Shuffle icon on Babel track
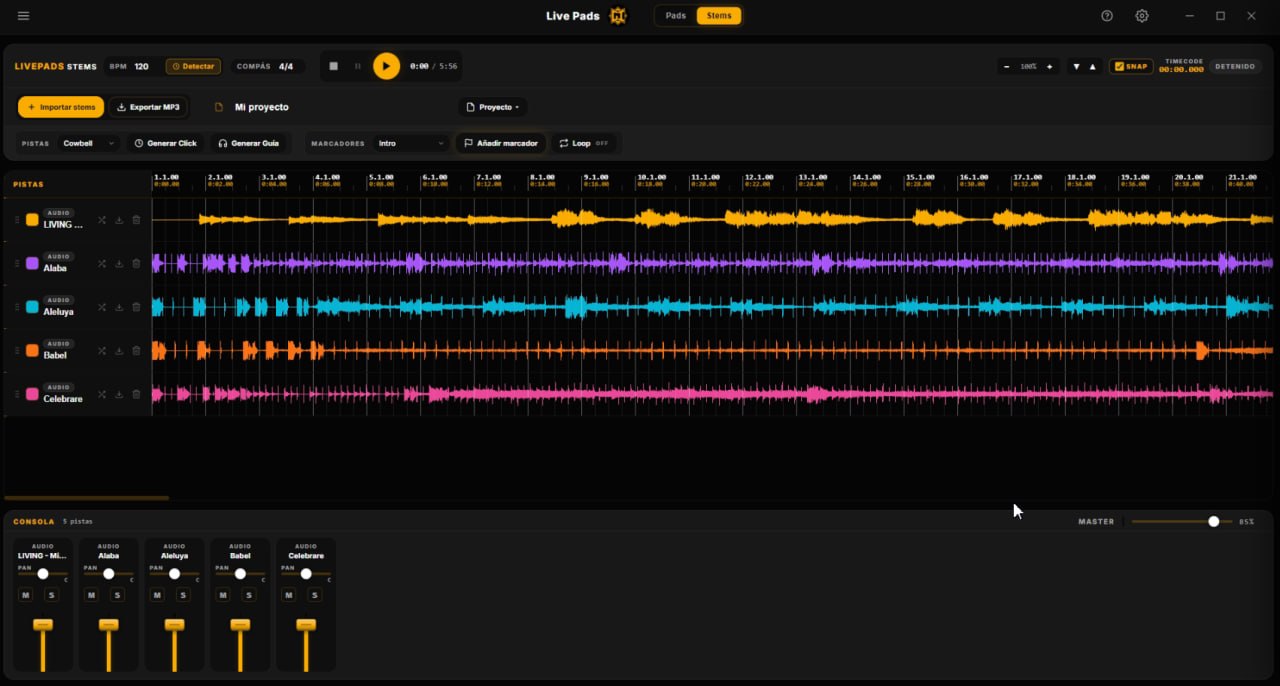1280x686 pixels. tap(102, 350)
